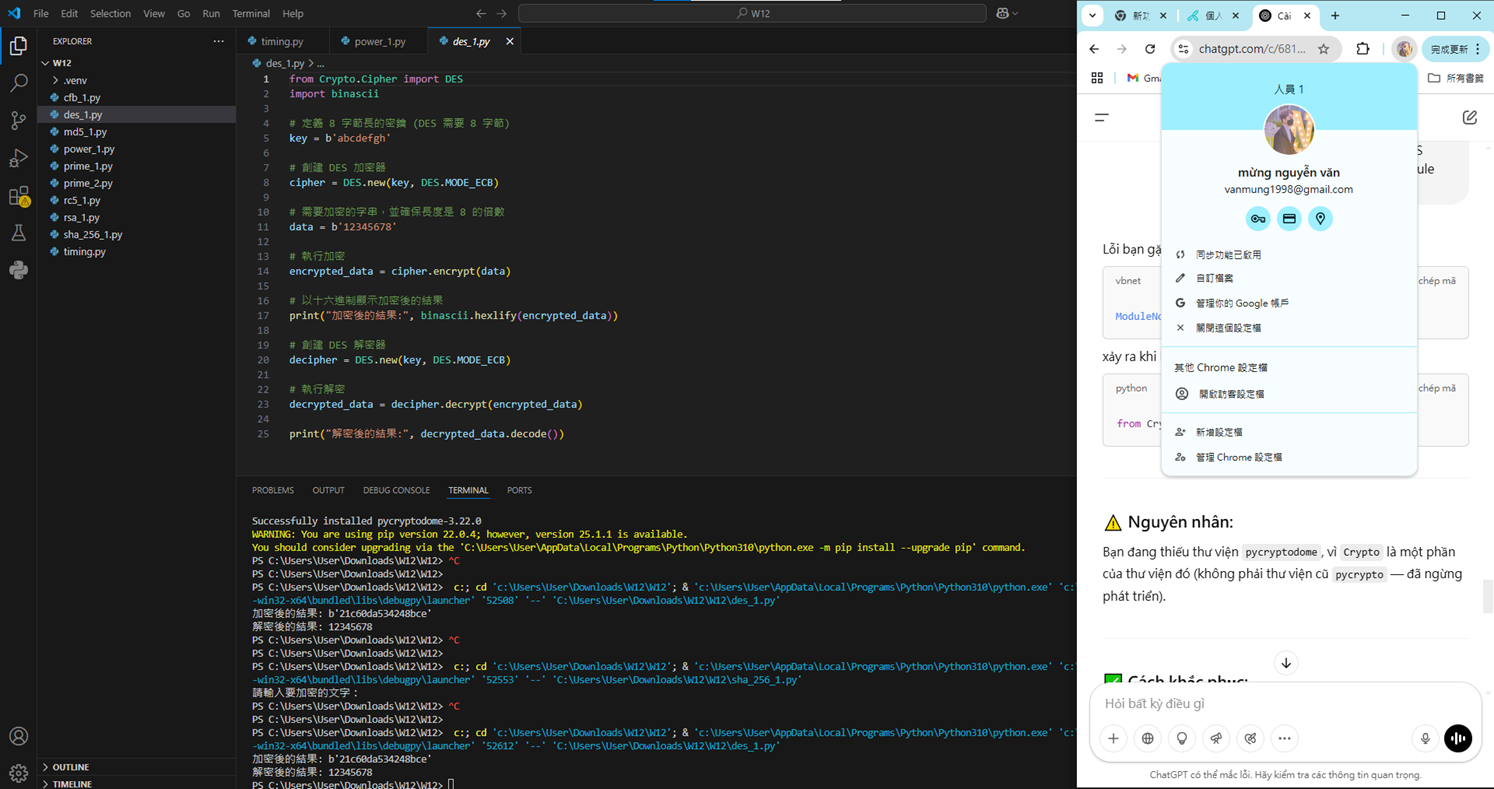
Task: Switch to the DEBUG CONSOLE panel tab
Action: point(396,490)
